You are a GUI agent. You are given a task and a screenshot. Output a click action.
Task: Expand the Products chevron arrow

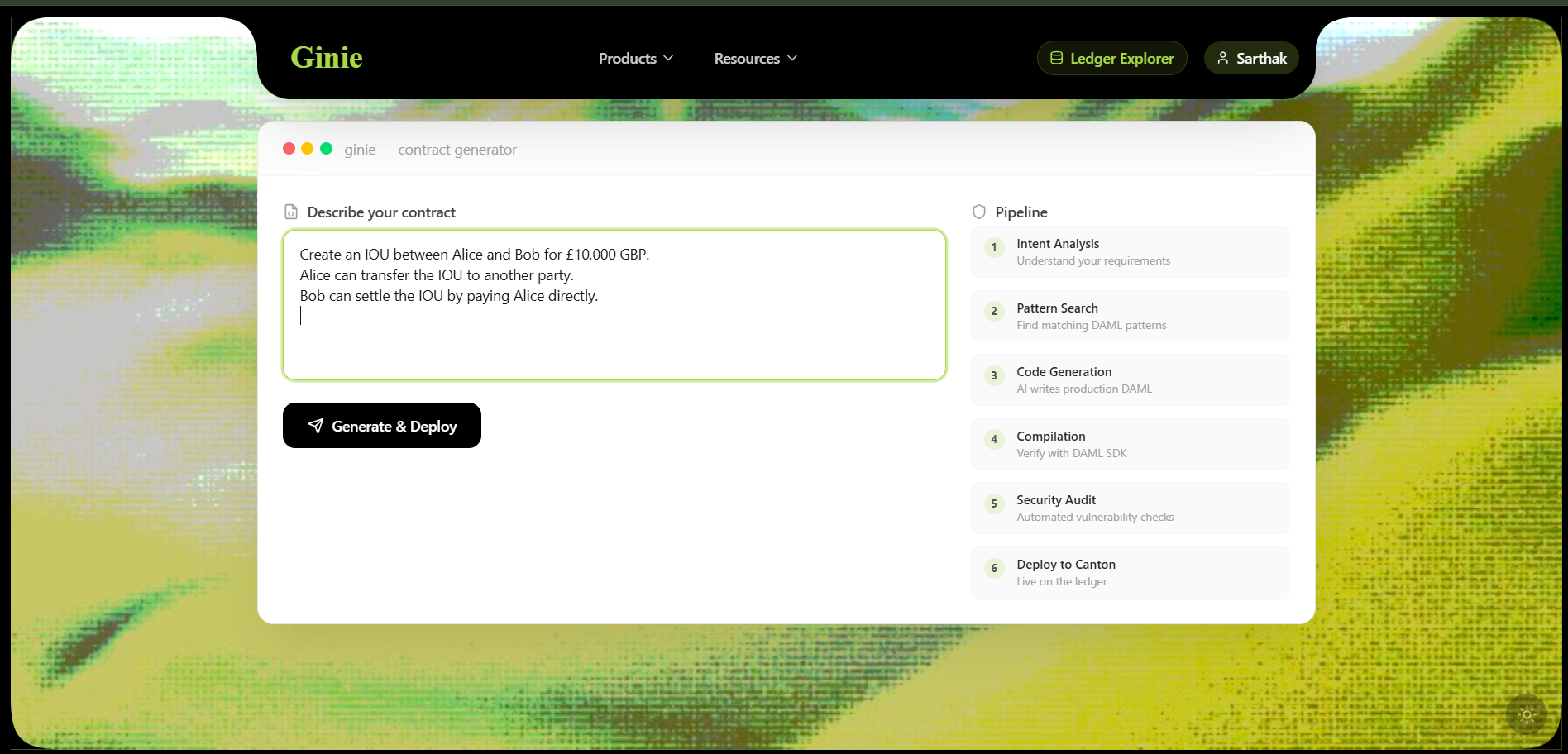[668, 58]
